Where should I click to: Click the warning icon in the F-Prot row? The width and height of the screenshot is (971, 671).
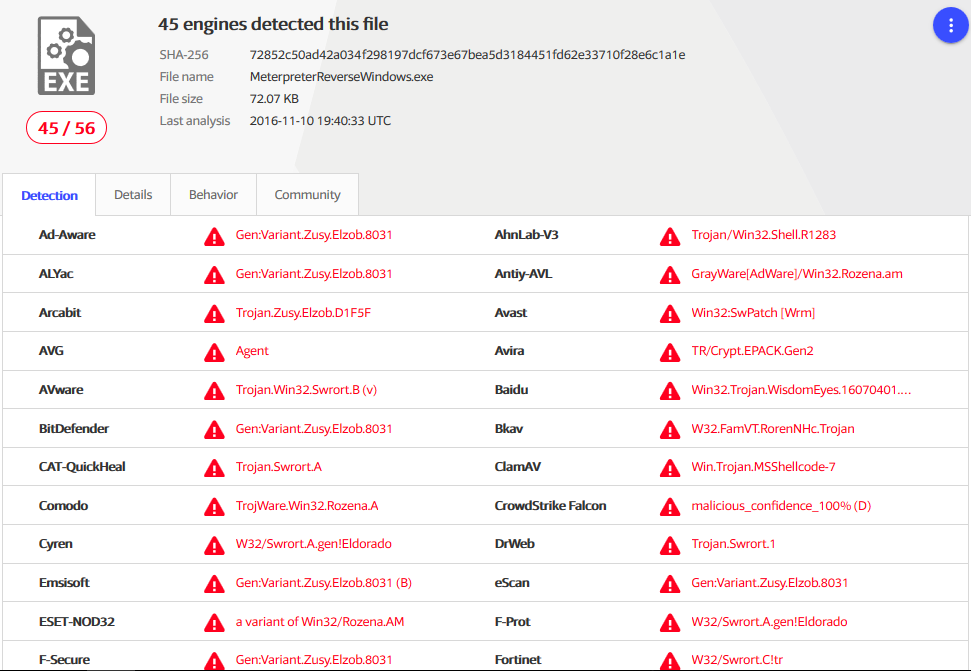coord(670,623)
